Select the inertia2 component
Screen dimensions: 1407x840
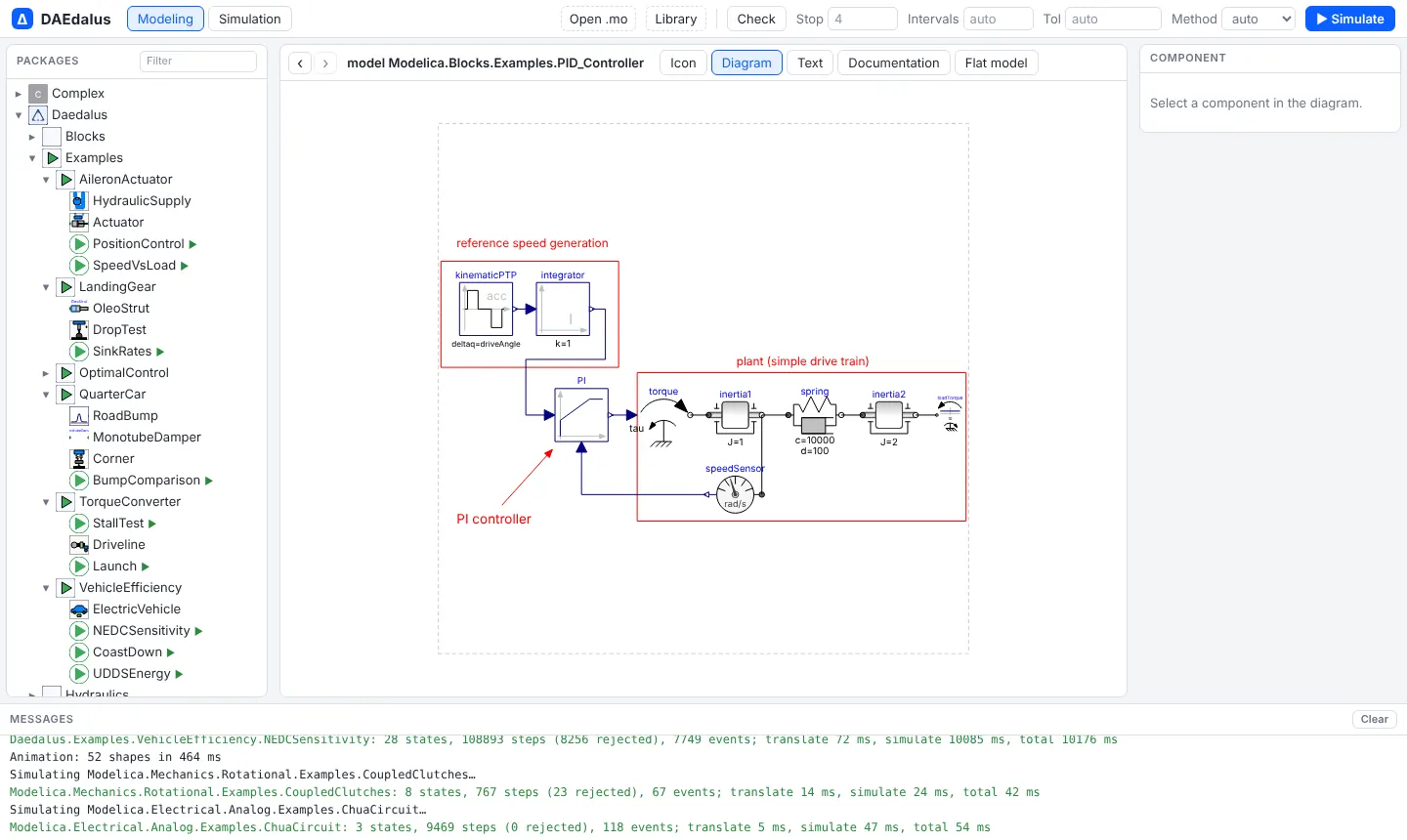(888, 415)
